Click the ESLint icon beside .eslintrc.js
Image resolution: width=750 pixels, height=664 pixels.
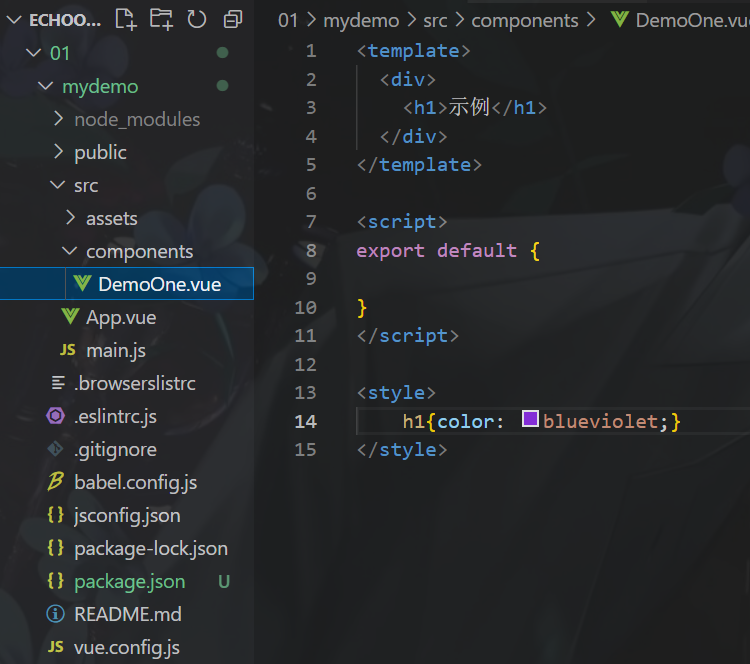[55, 416]
